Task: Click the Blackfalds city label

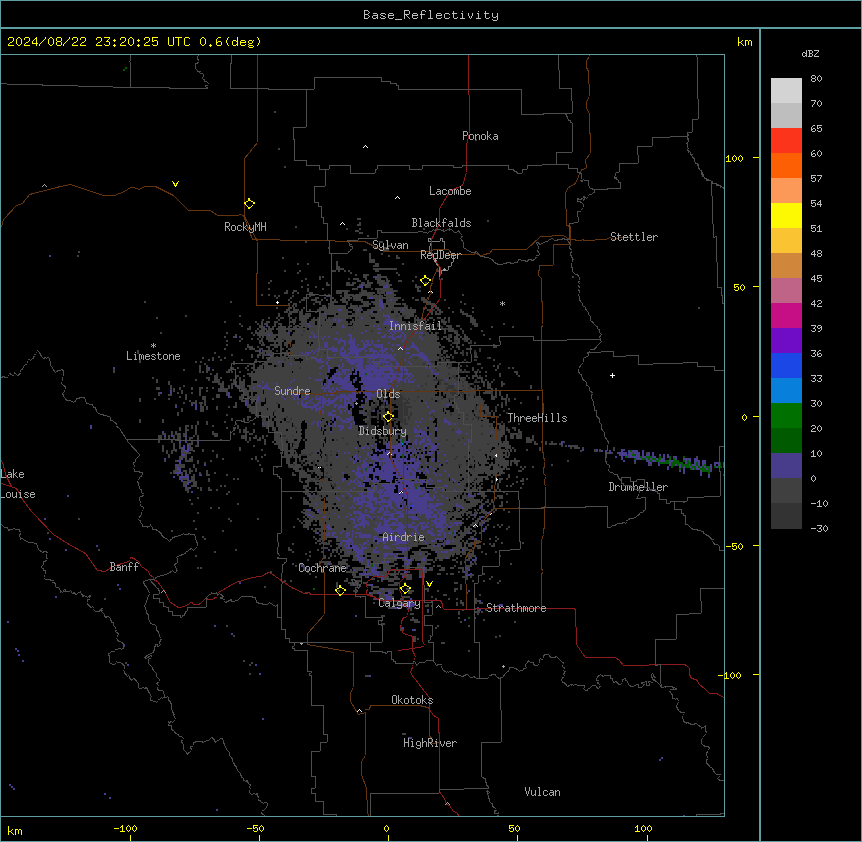Action: [x=441, y=223]
